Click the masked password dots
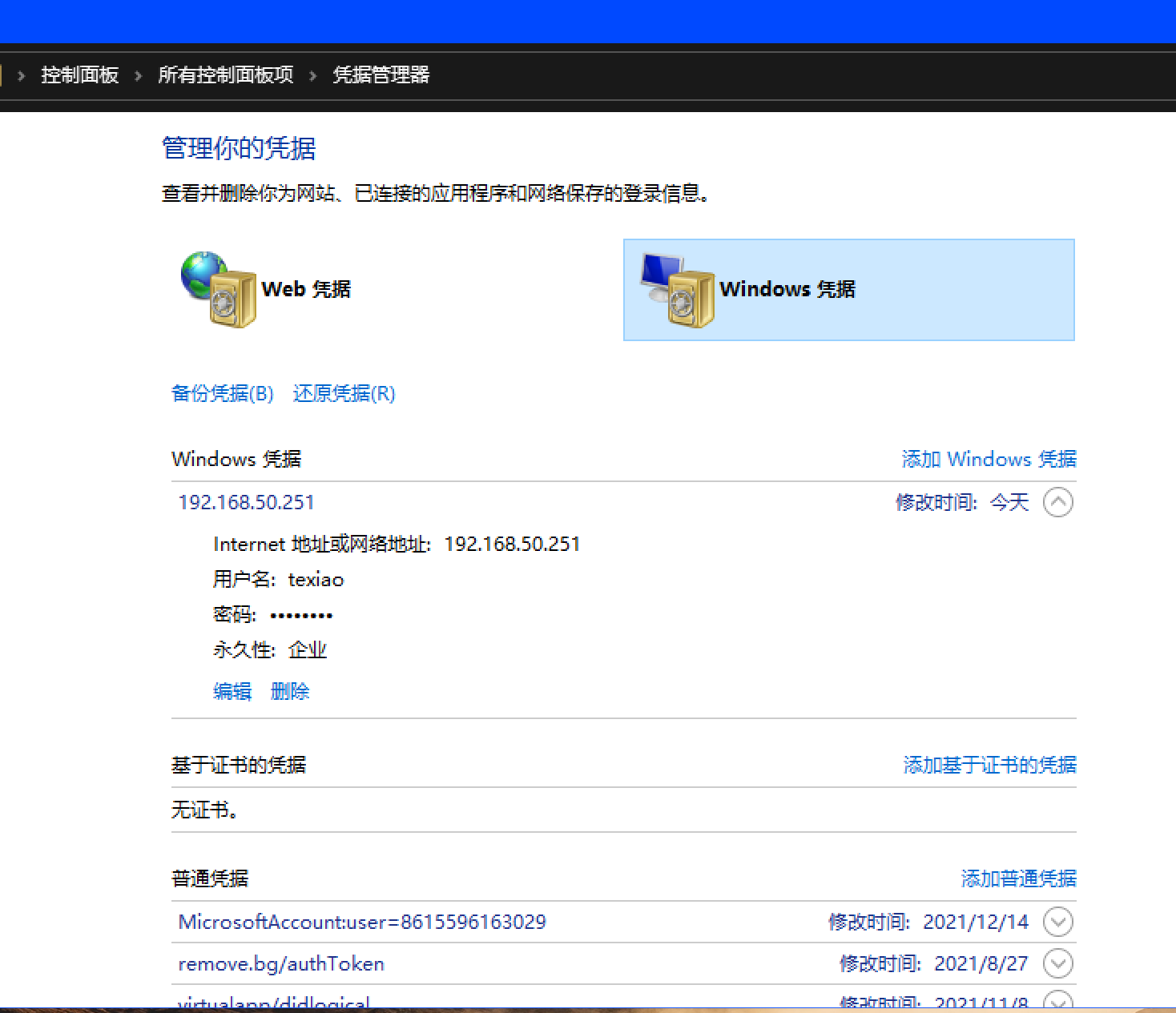 tap(301, 615)
